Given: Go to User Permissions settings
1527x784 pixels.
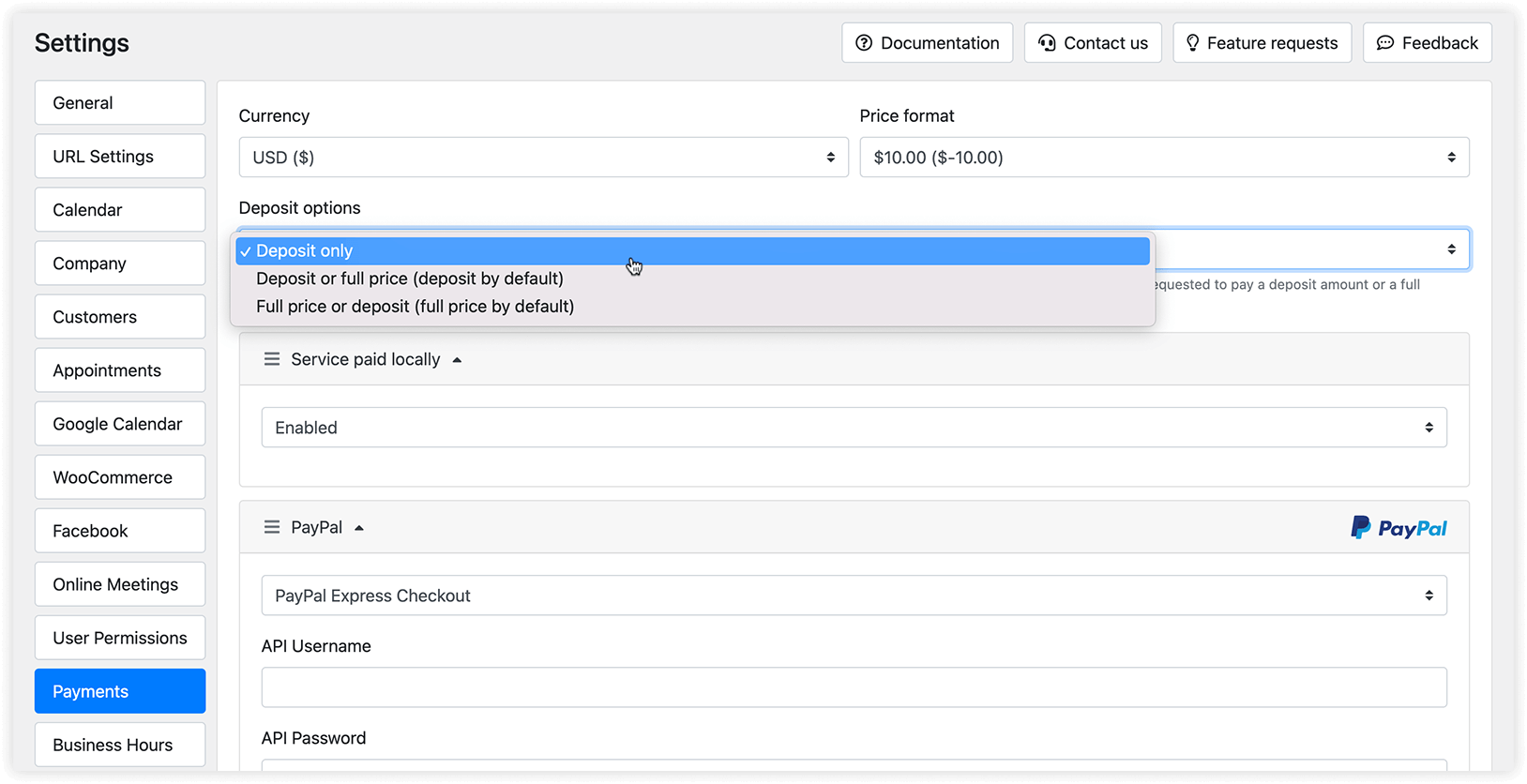Looking at the screenshot, I should (x=120, y=638).
